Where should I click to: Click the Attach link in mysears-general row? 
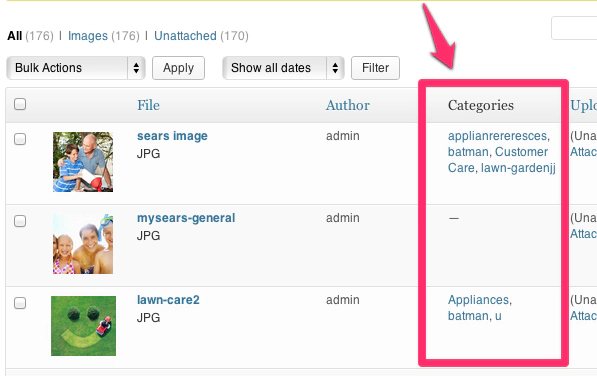pos(583,234)
